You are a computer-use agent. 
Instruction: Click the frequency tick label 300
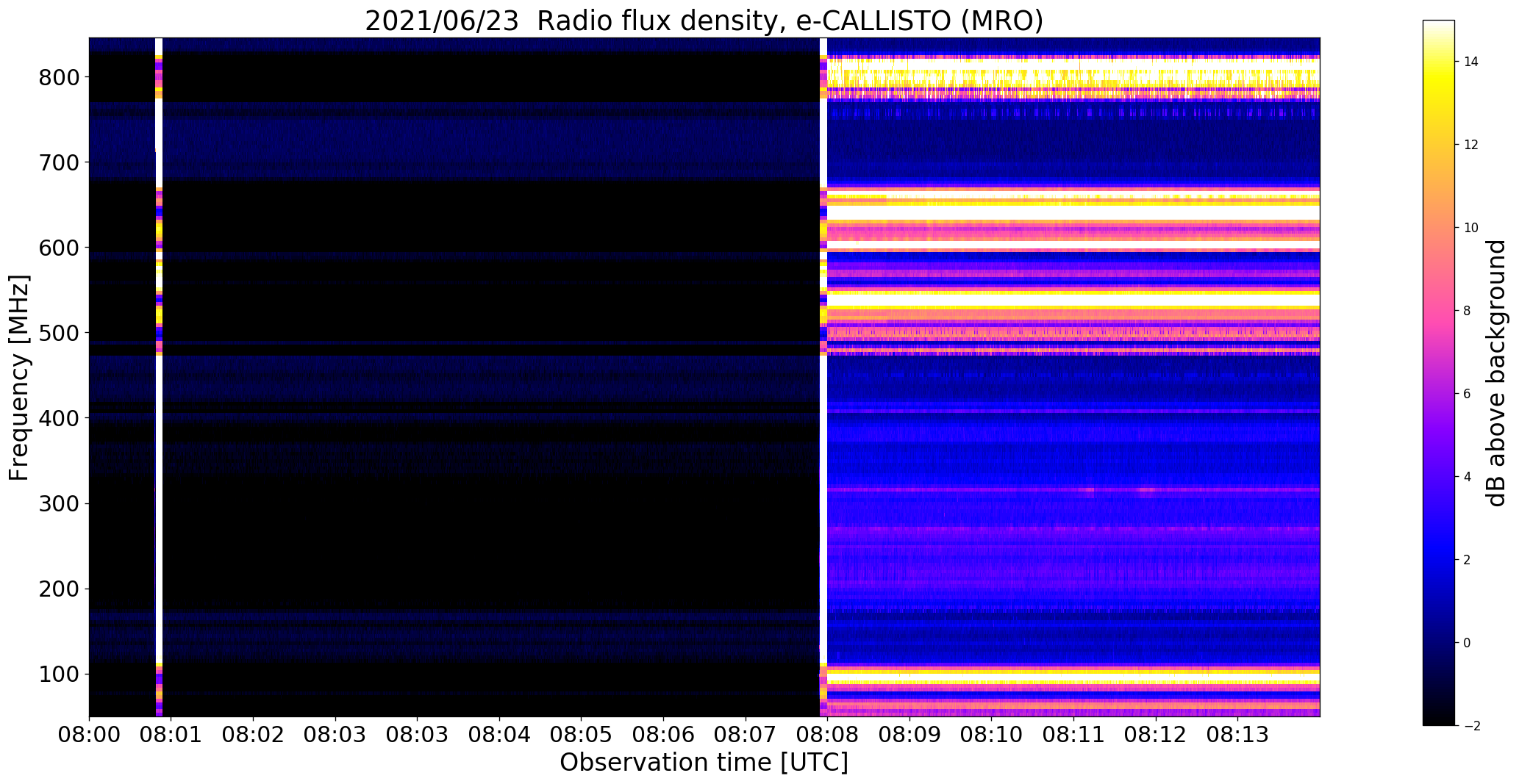click(59, 503)
